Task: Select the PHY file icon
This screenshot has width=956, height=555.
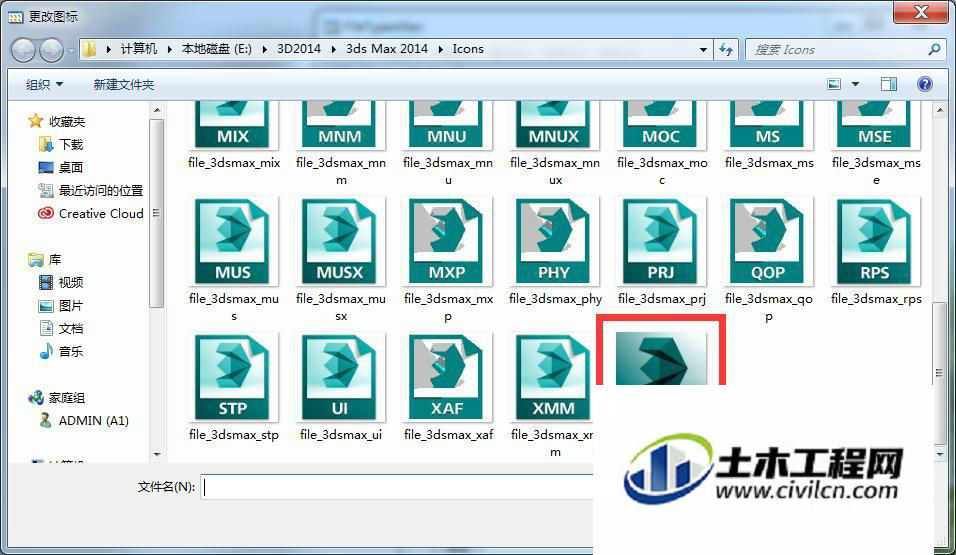Action: coord(554,240)
